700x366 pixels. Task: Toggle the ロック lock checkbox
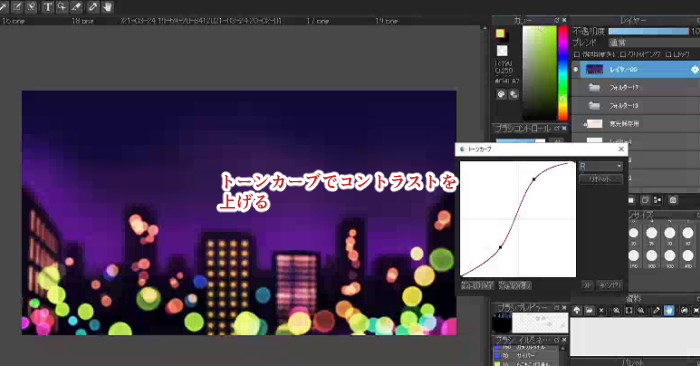click(668, 54)
